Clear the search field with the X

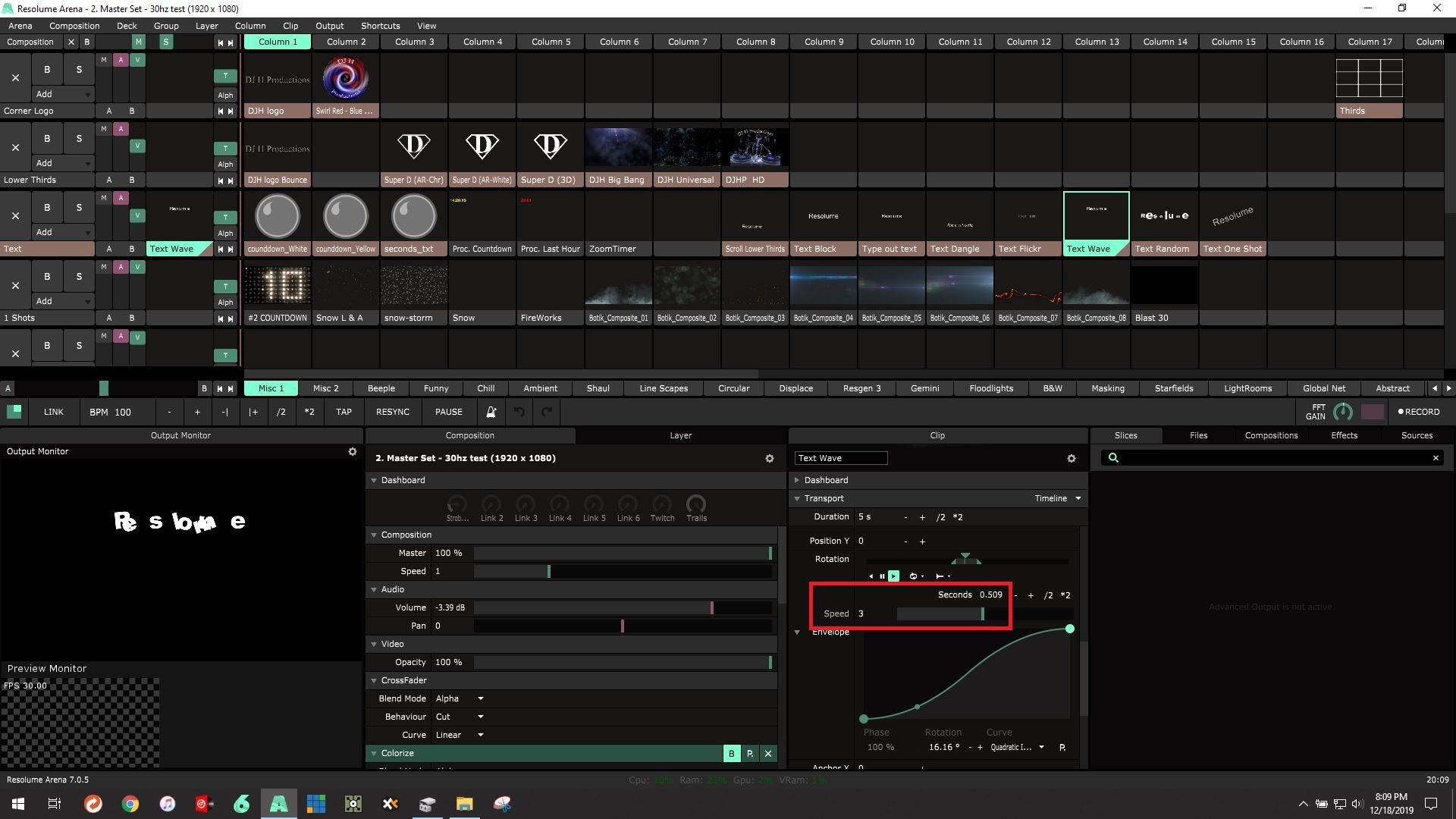1435,458
